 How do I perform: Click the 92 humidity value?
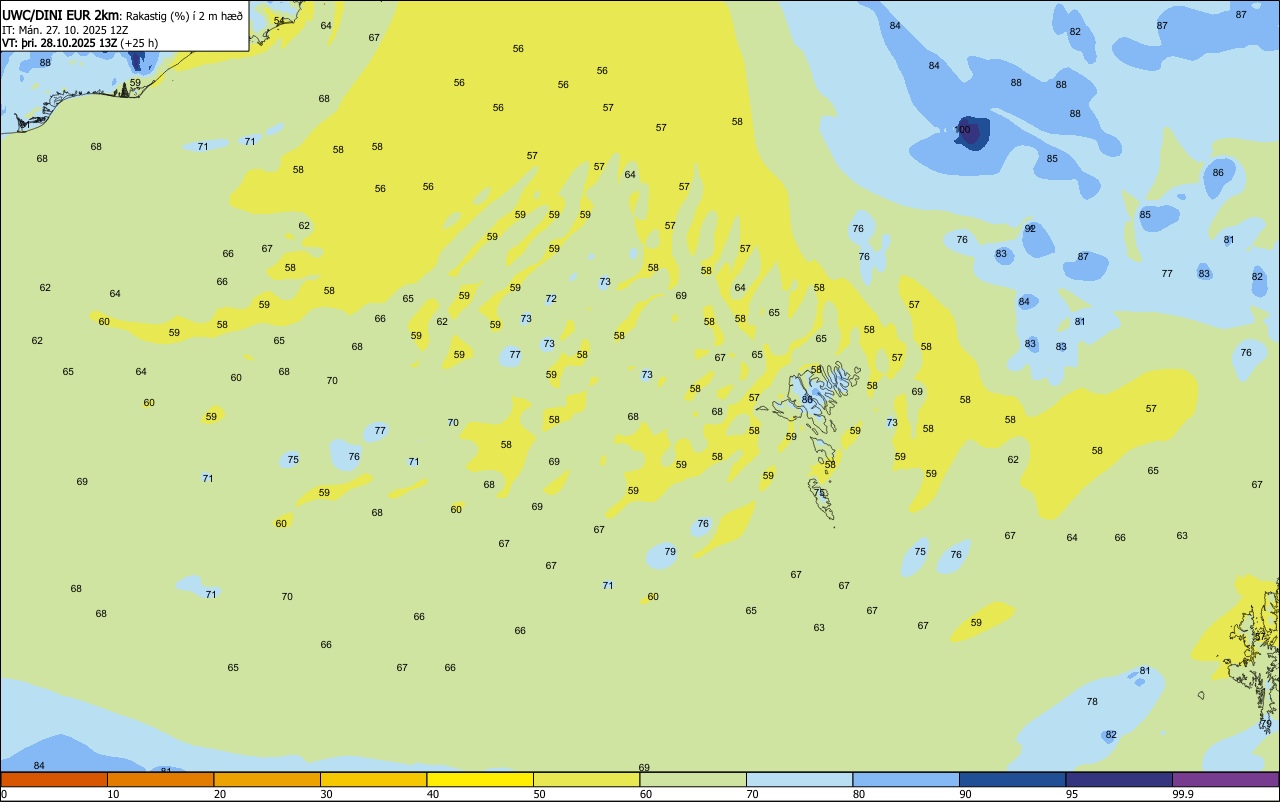click(x=1030, y=229)
